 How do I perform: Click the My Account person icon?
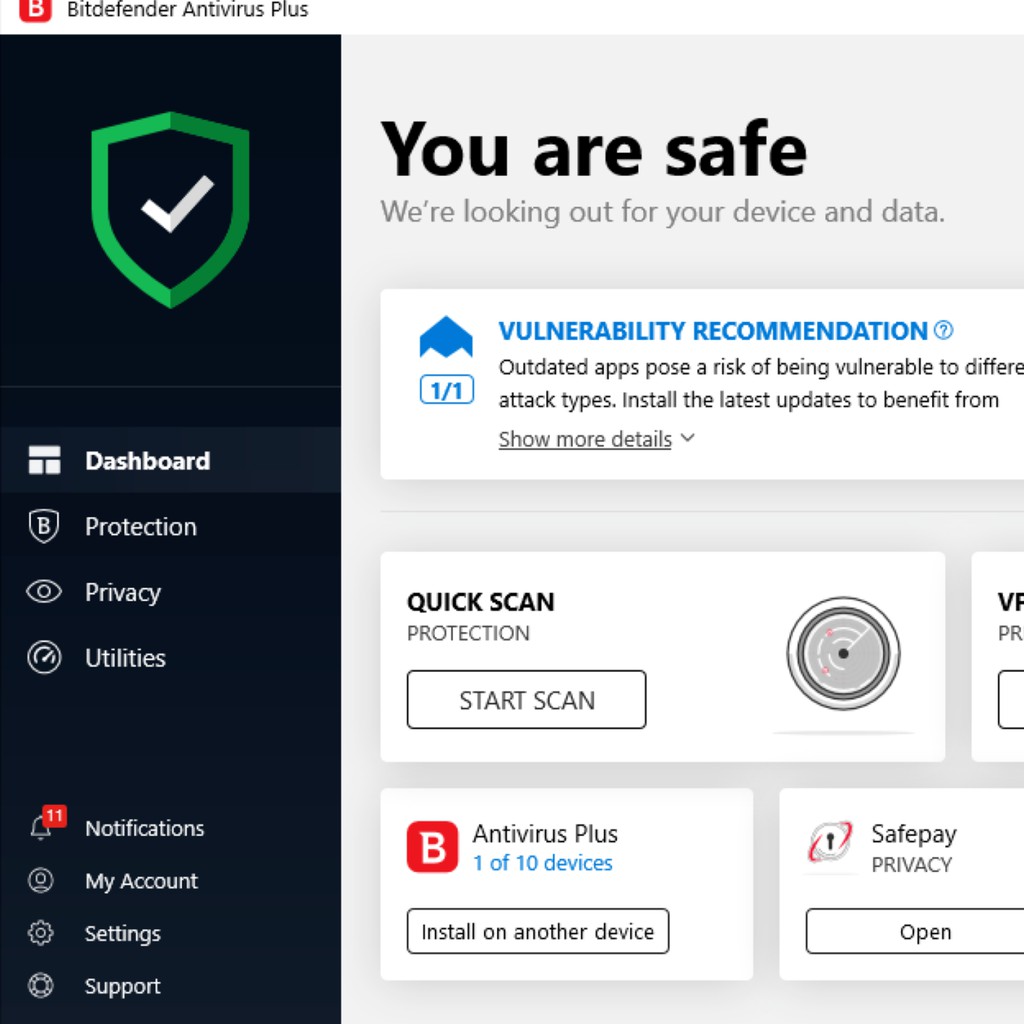(x=41, y=881)
